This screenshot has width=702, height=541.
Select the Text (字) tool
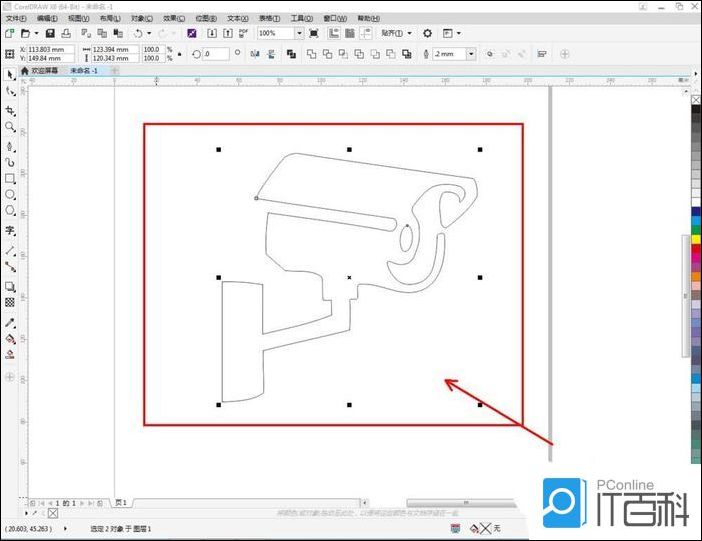click(x=10, y=230)
